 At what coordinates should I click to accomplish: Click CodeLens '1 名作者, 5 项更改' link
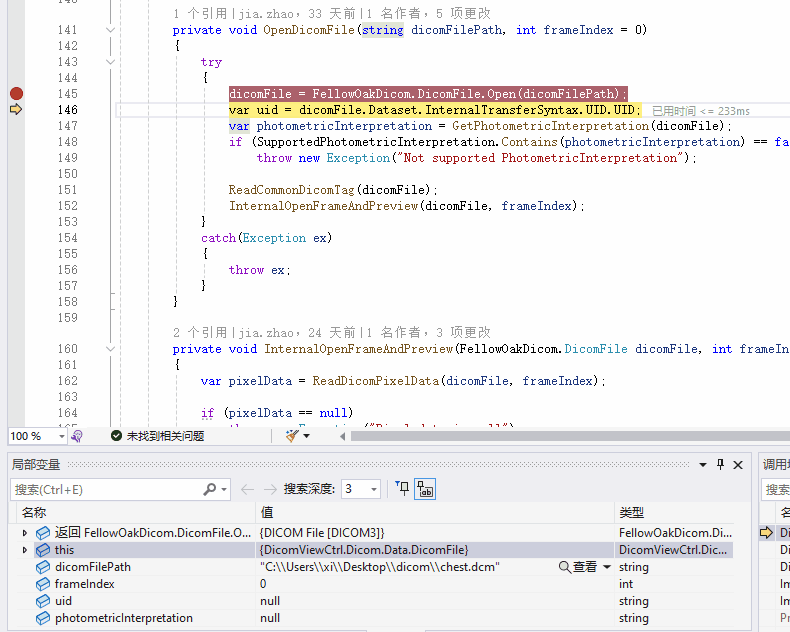point(428,14)
